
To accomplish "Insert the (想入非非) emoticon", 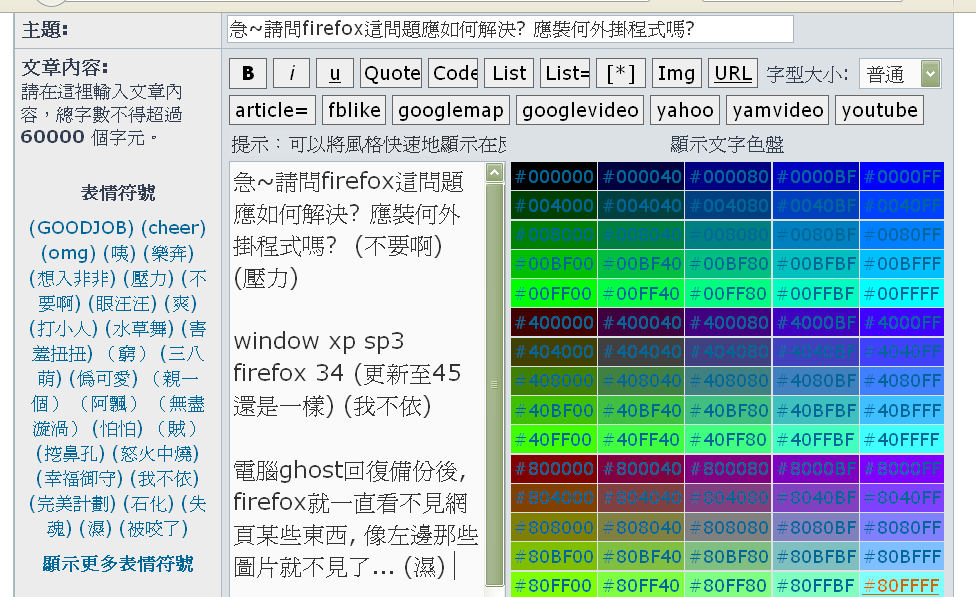I will point(72,278).
